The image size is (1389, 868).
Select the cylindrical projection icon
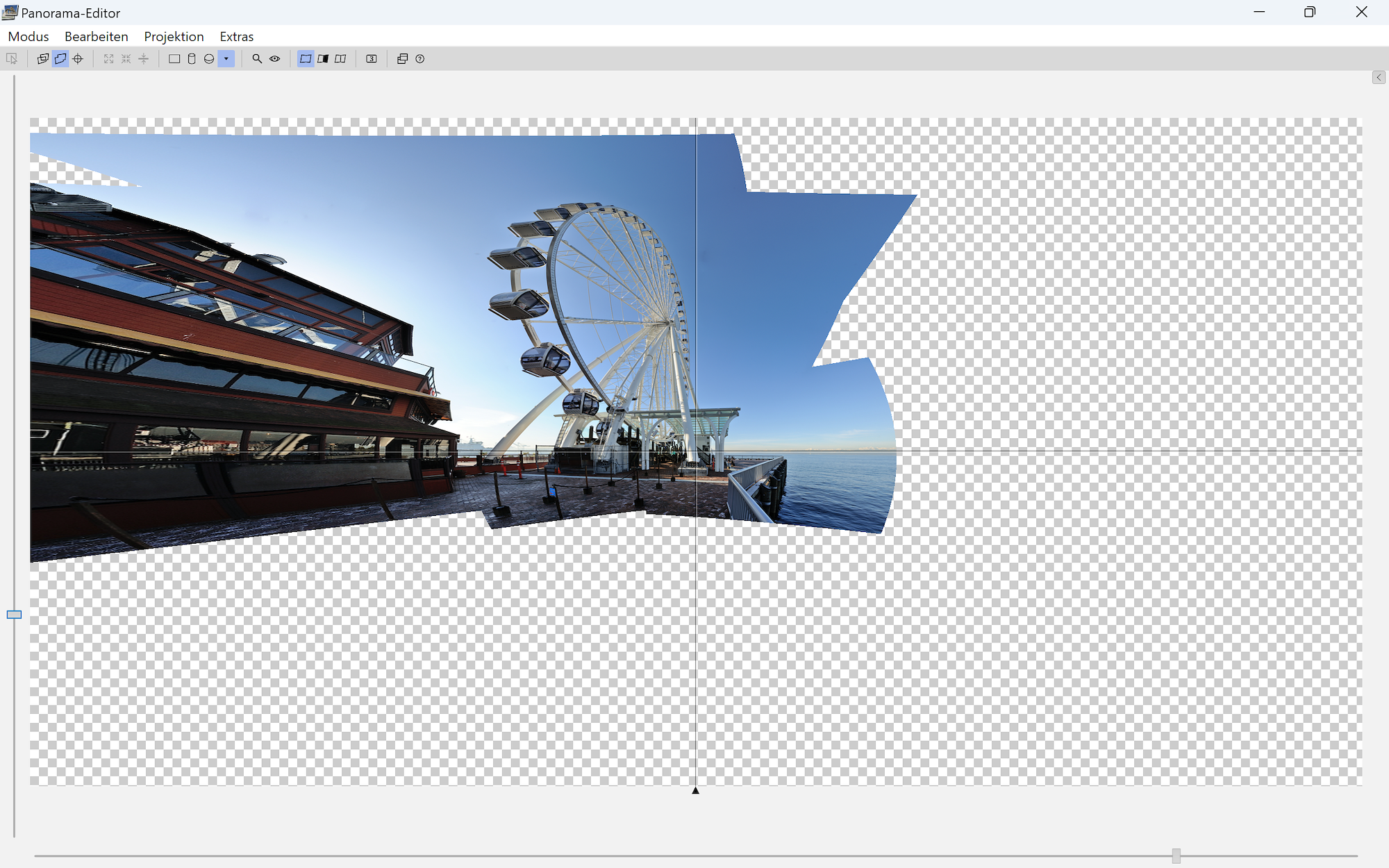192,59
